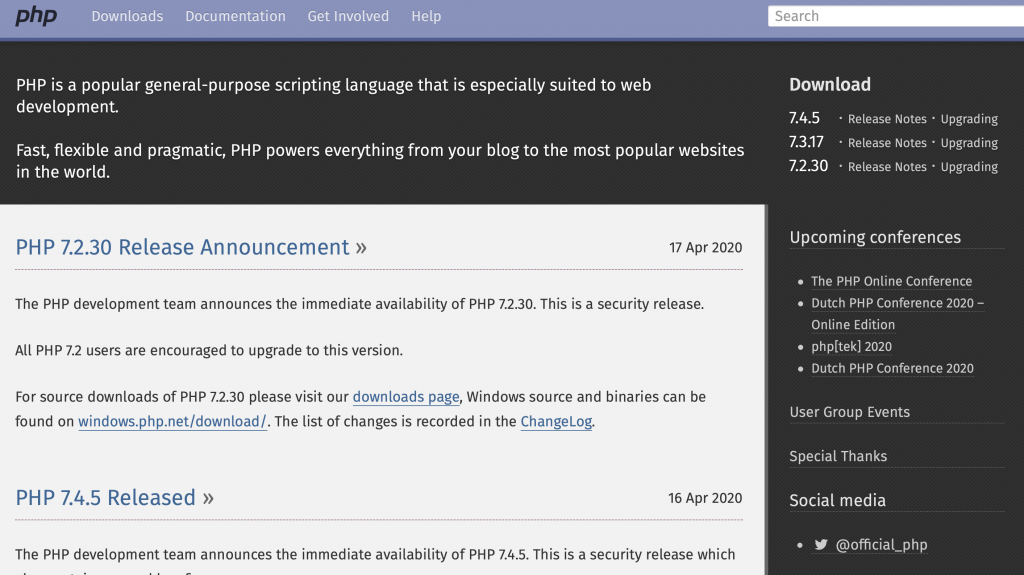Go to Special Thanks
The width and height of the screenshot is (1024, 575).
838,456
